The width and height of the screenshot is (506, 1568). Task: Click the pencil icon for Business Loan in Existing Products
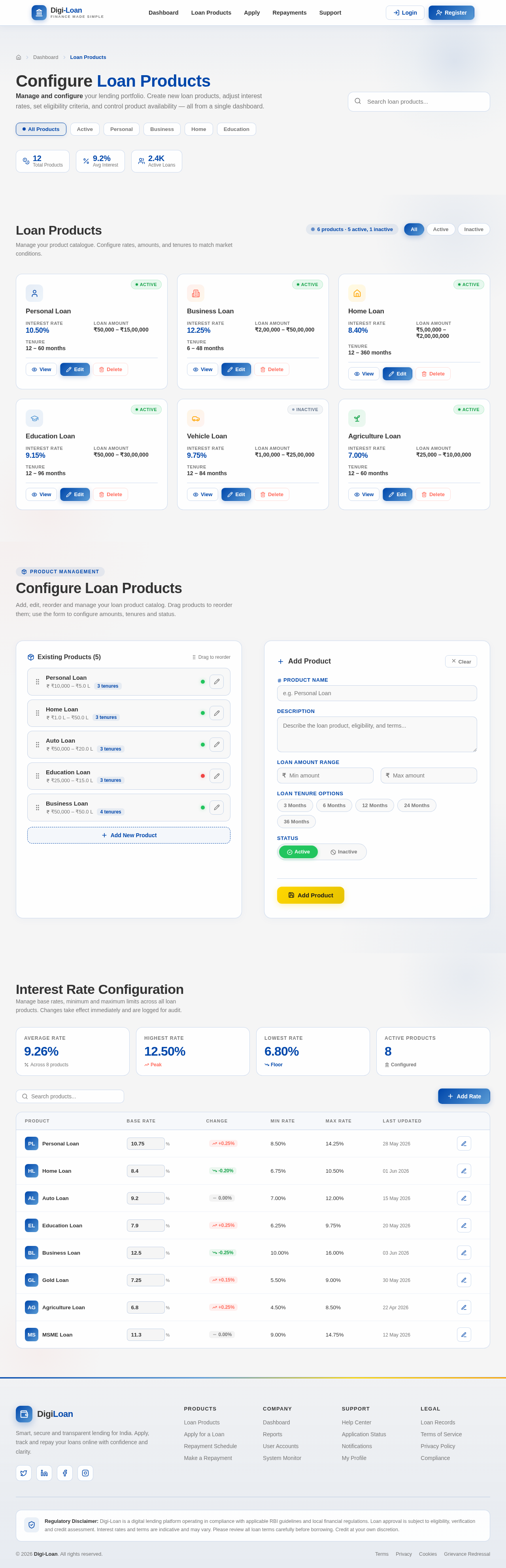pos(217,808)
